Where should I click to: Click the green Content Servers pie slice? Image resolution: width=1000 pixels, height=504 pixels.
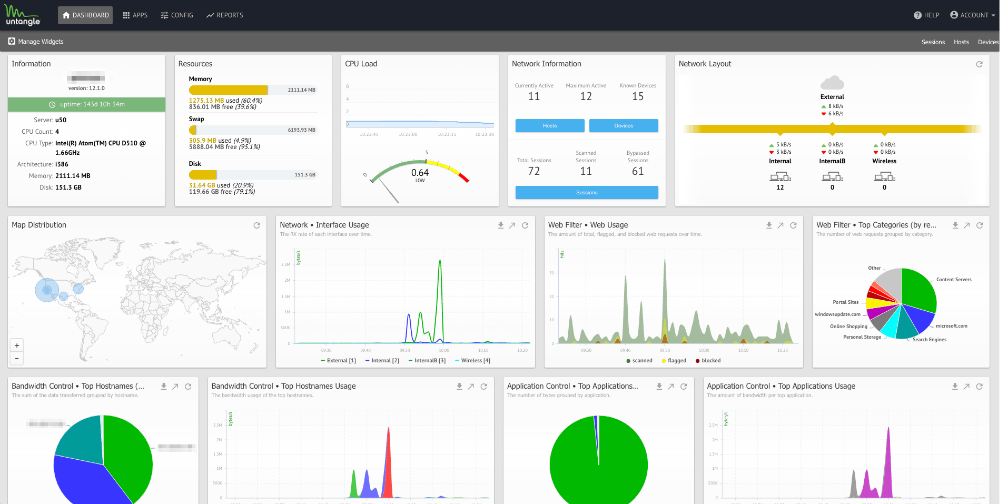coord(920,290)
